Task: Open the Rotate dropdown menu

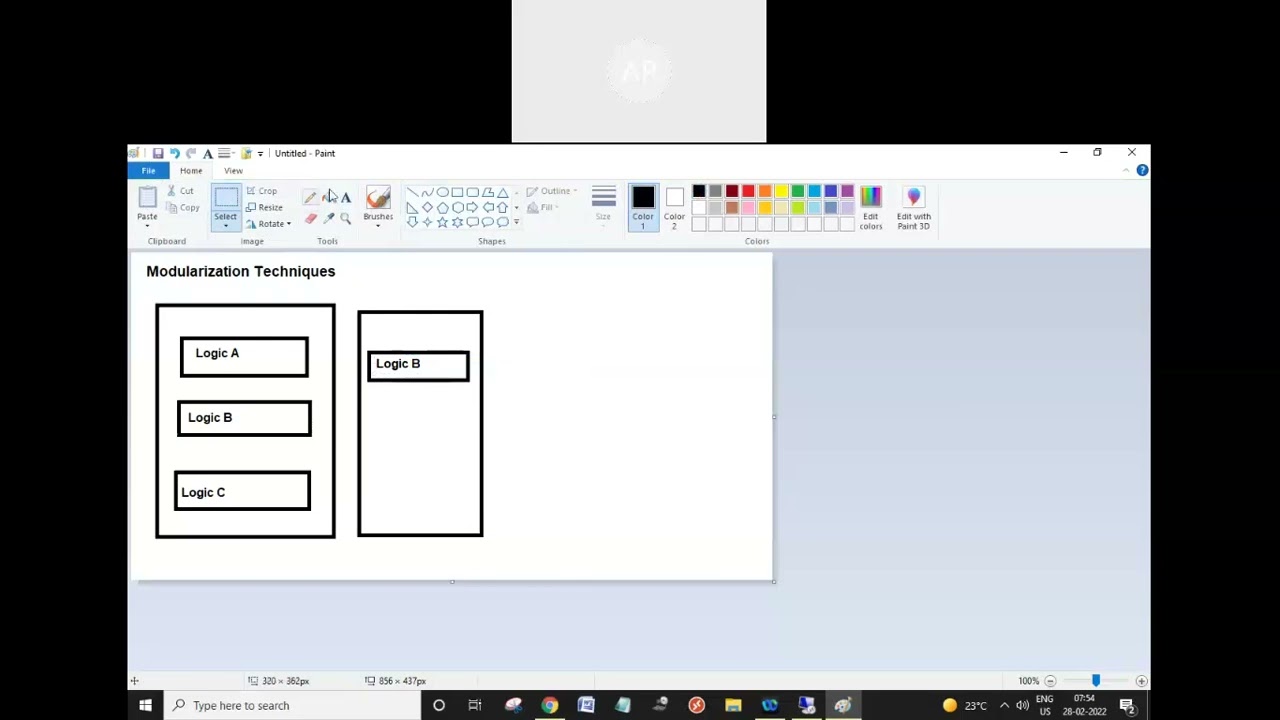Action: [269, 224]
